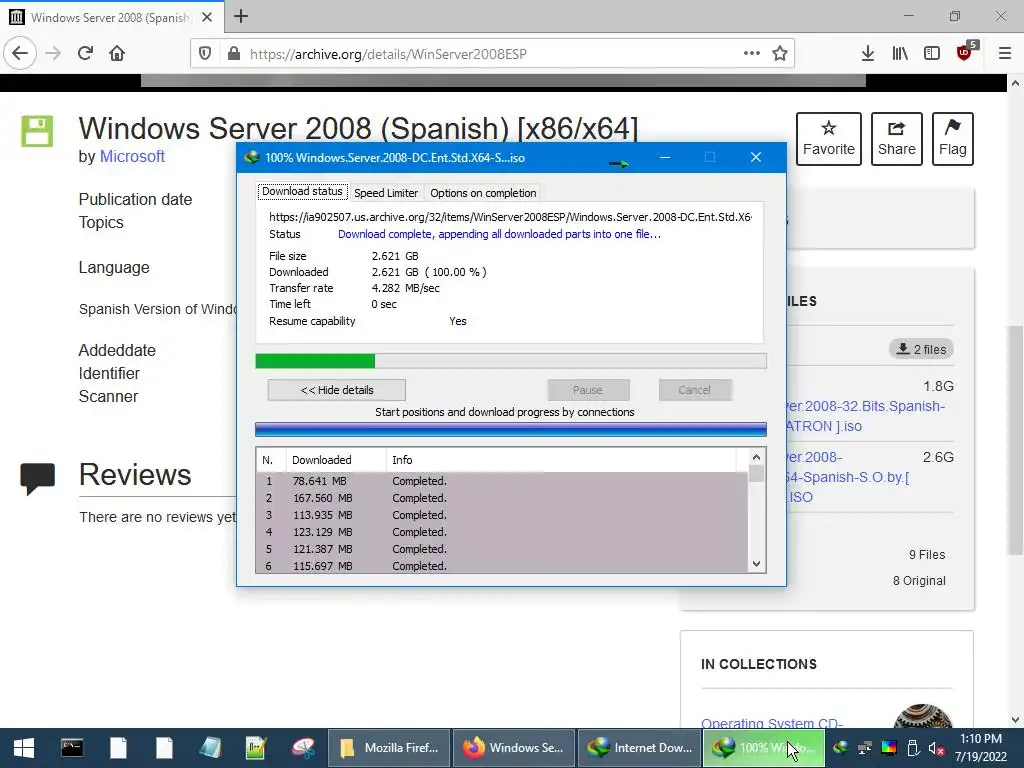Open uBlock Origin extension icon
1024x768 pixels.
point(965,52)
